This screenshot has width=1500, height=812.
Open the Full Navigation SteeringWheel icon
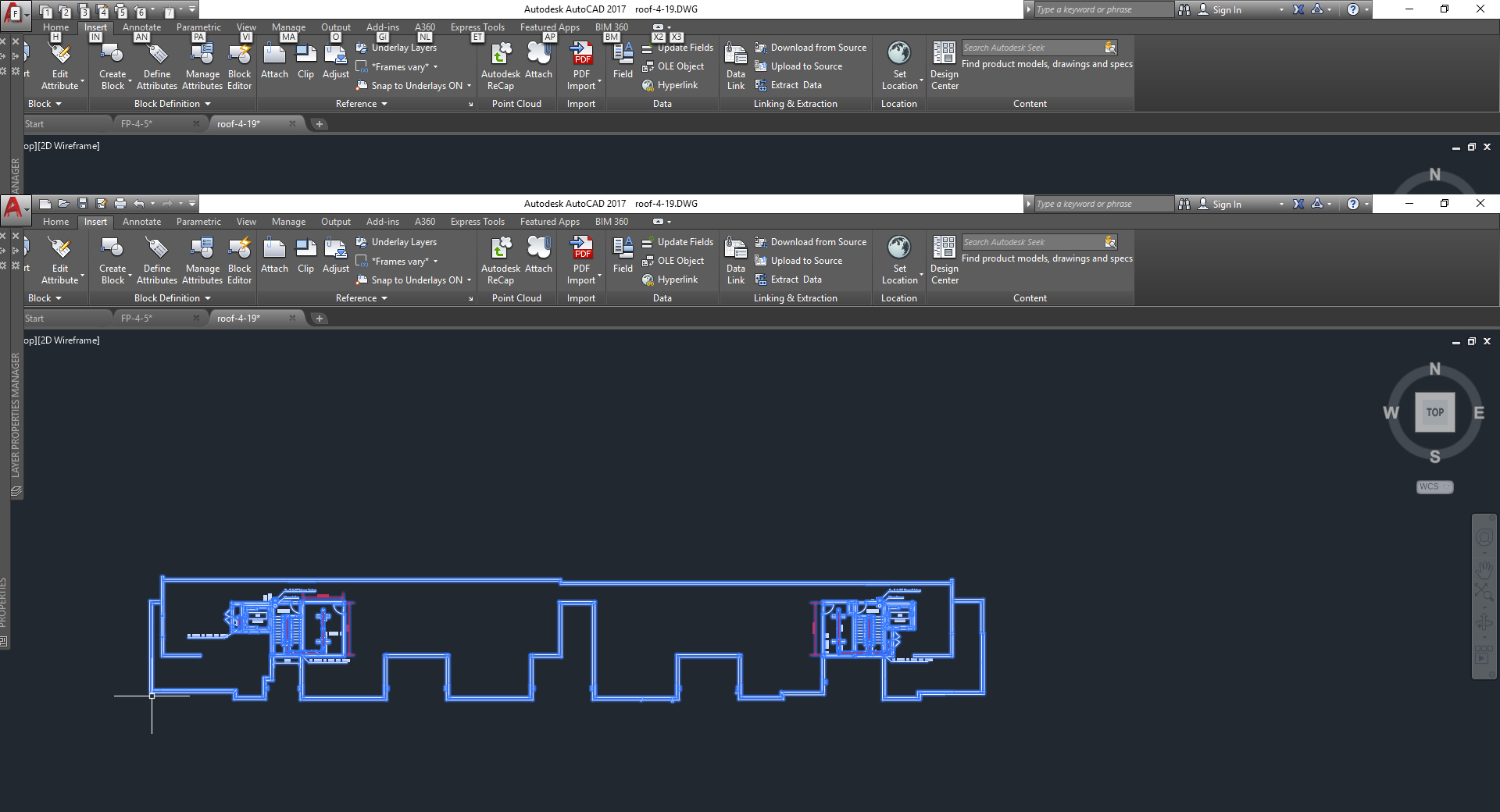(x=1484, y=537)
